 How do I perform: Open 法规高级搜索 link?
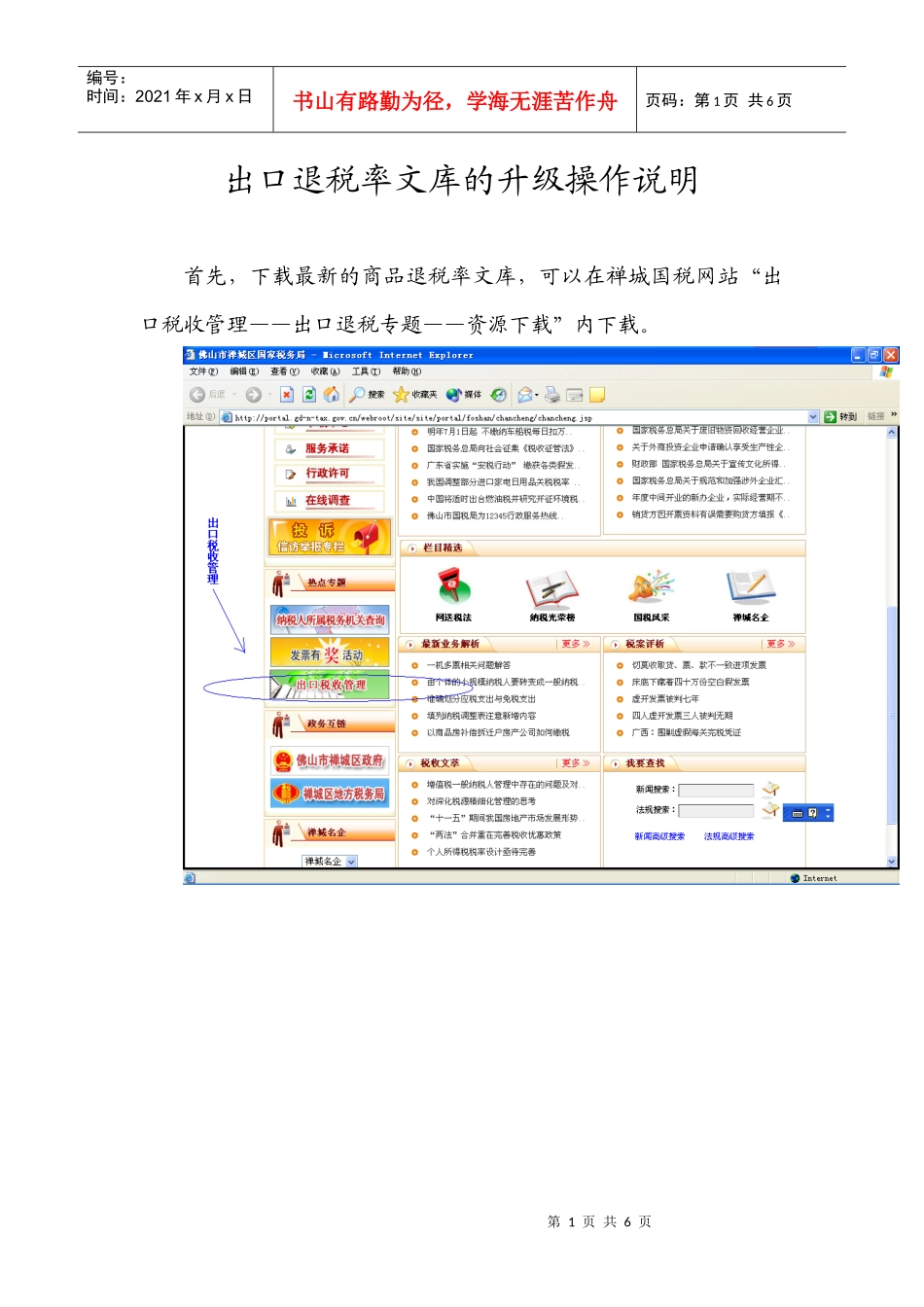pyautogui.click(x=729, y=836)
